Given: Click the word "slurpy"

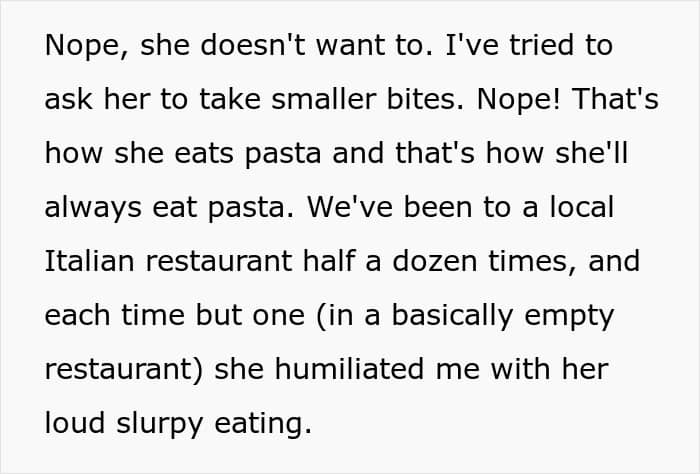Looking at the screenshot, I should point(160,425).
